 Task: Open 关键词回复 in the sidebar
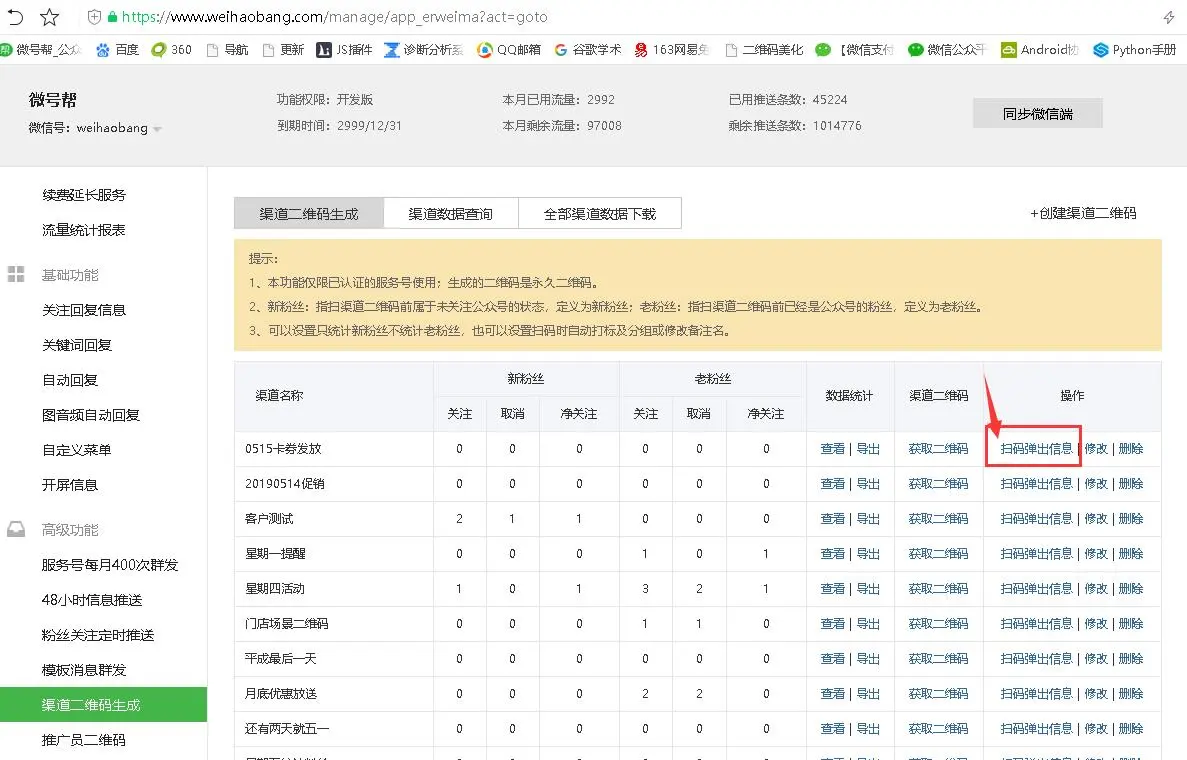[77, 345]
